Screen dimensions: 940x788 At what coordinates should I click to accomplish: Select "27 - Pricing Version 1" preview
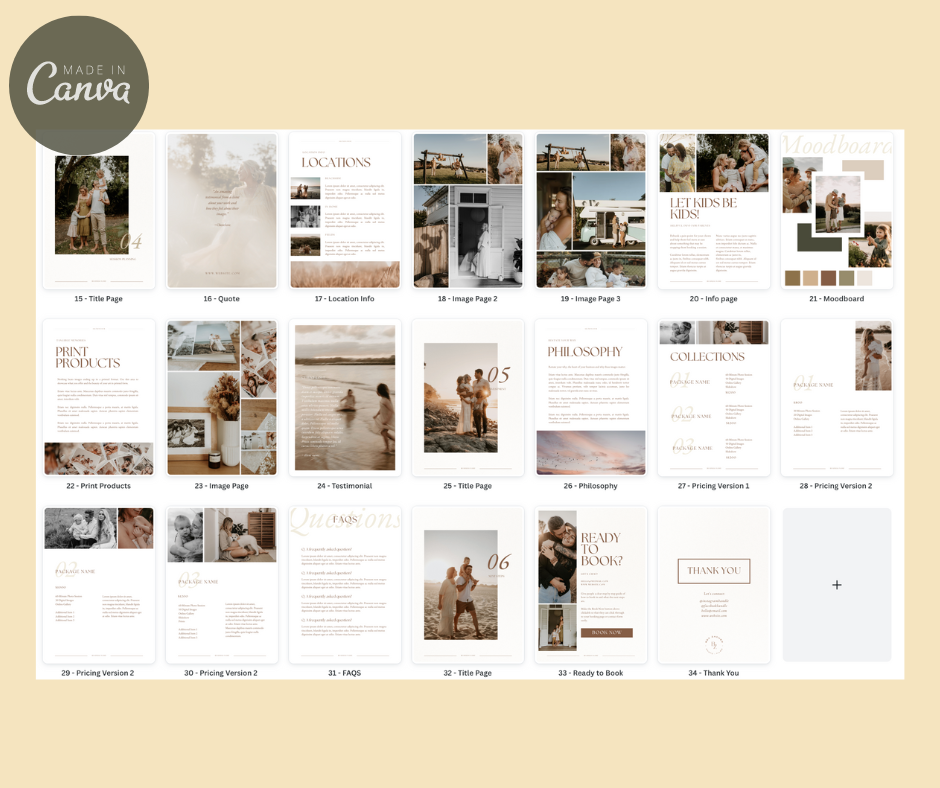click(713, 397)
